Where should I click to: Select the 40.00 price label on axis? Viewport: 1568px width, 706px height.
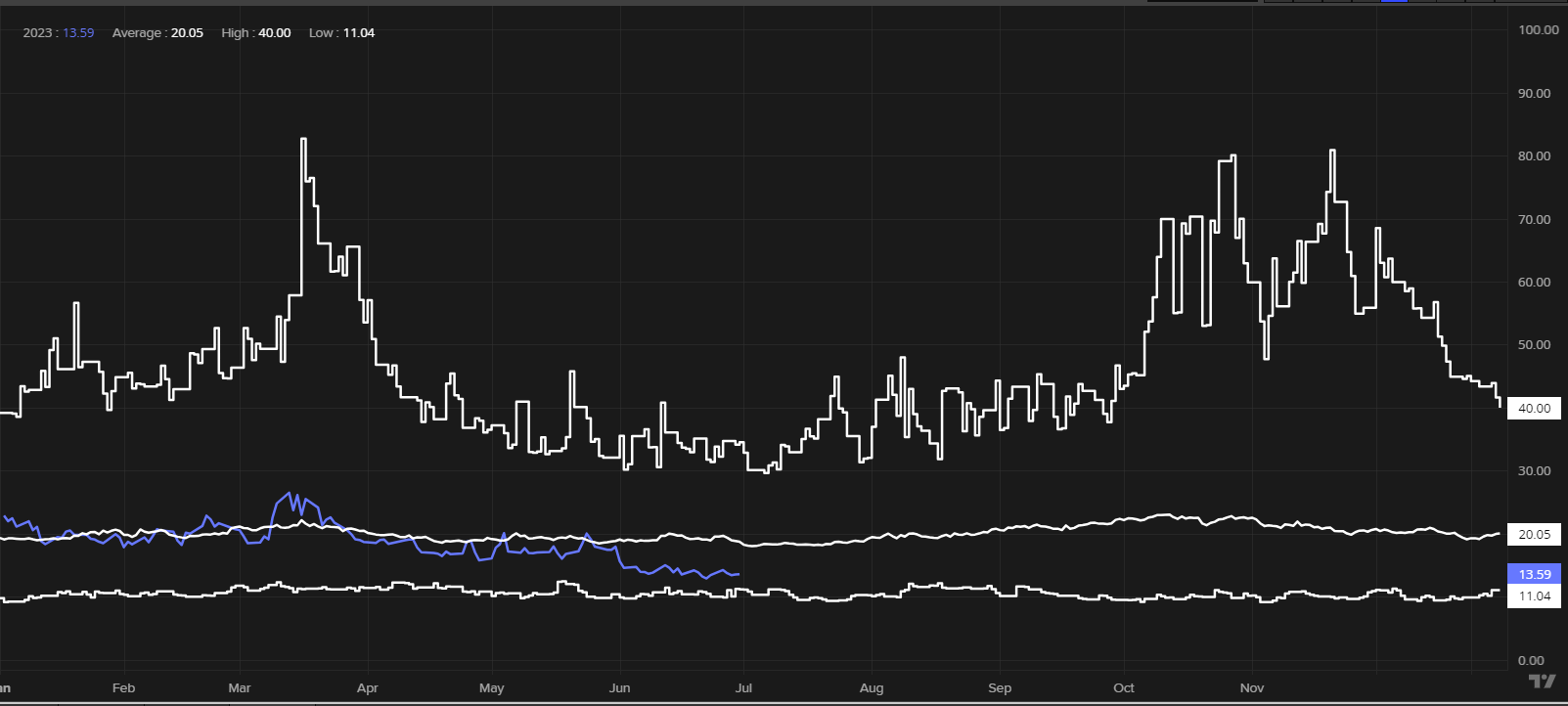1534,409
